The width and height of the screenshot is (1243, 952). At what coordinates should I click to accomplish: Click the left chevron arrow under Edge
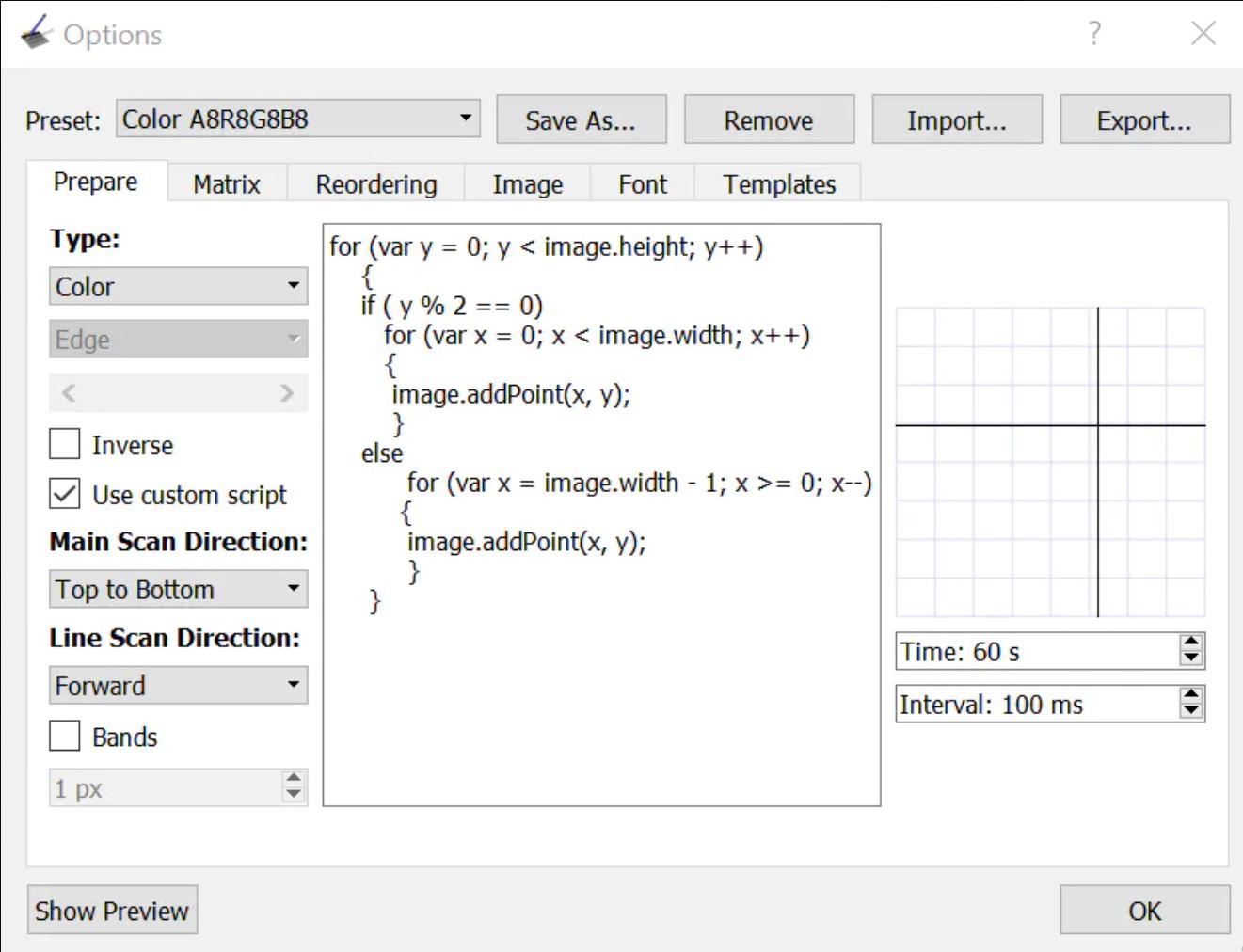(x=68, y=392)
